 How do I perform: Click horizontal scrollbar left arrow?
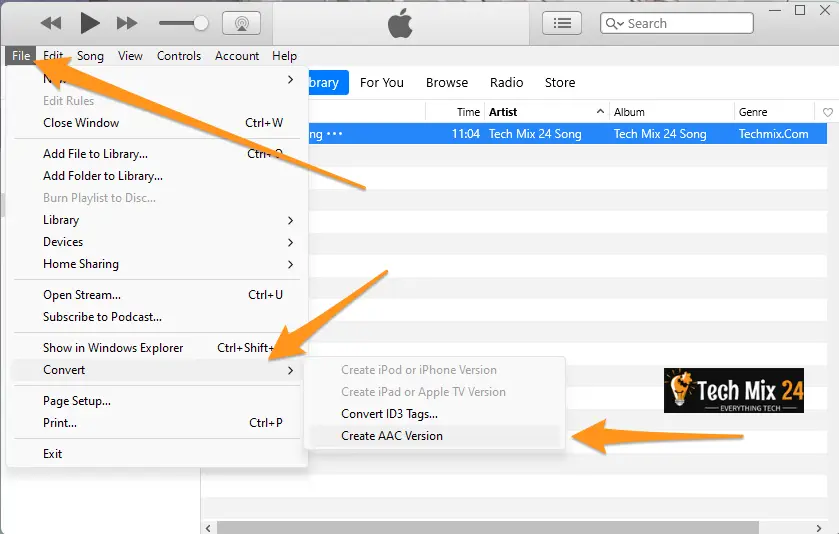tap(208, 528)
